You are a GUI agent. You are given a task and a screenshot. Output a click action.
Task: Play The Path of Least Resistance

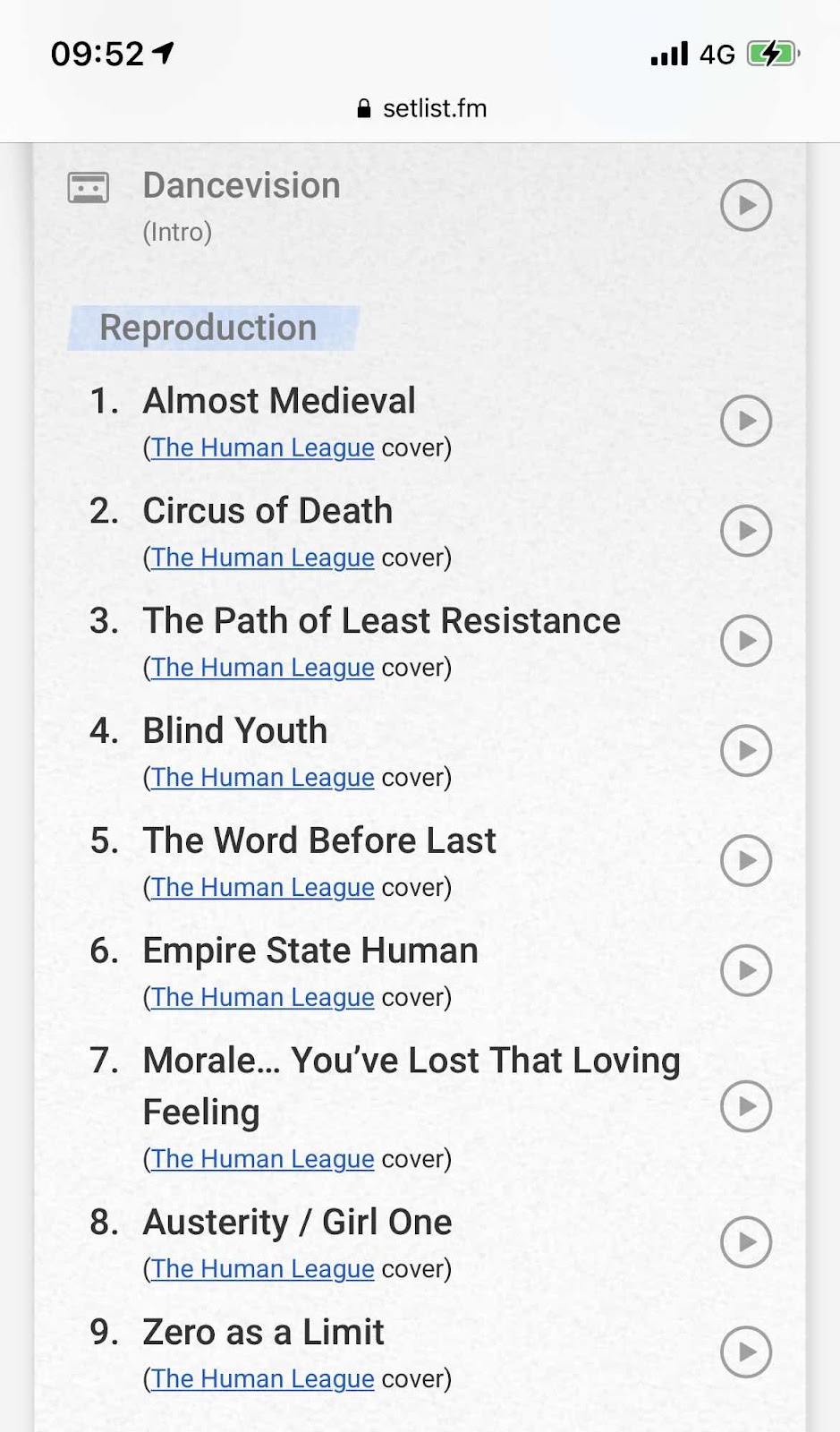(x=746, y=641)
